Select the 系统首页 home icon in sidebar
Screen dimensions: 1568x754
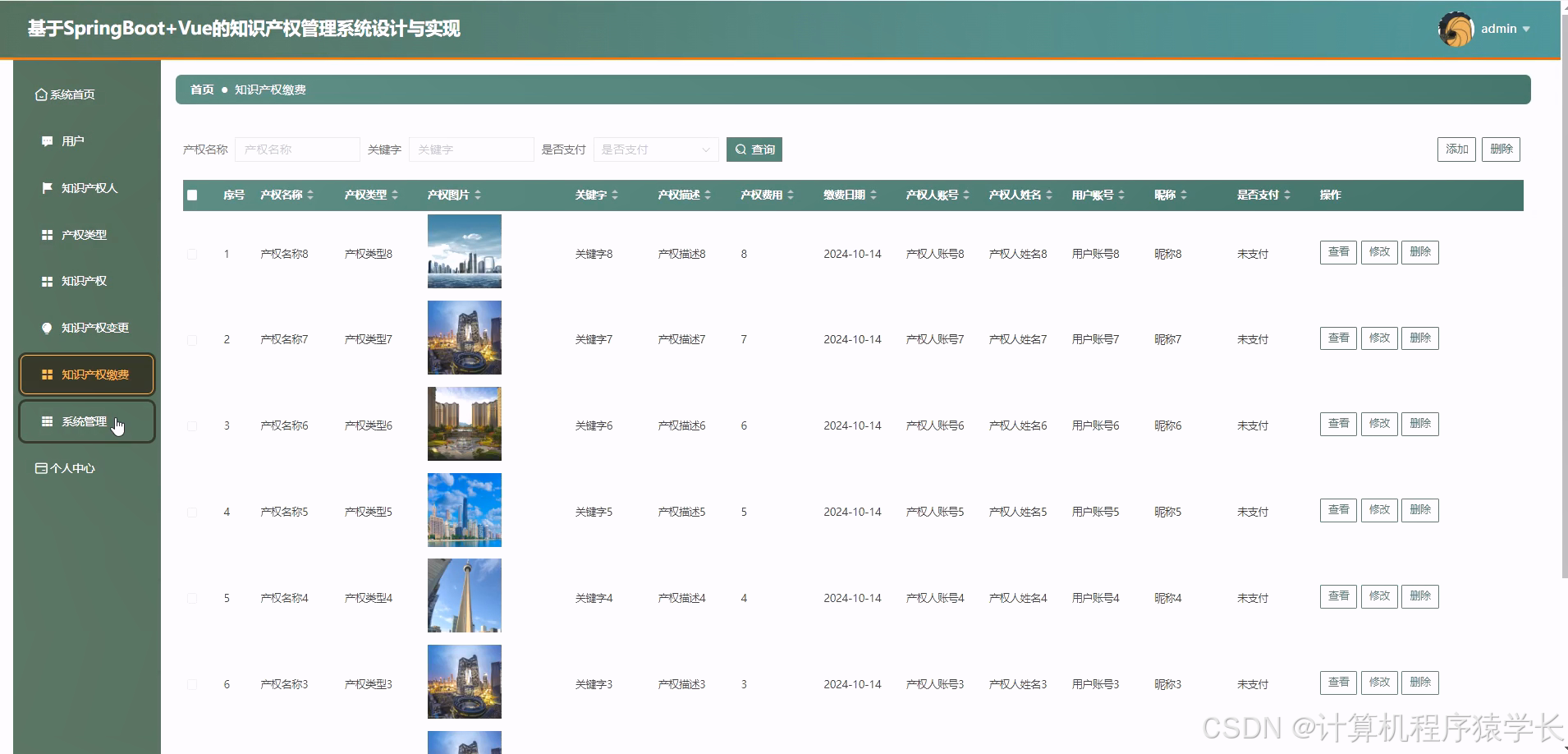pos(40,94)
